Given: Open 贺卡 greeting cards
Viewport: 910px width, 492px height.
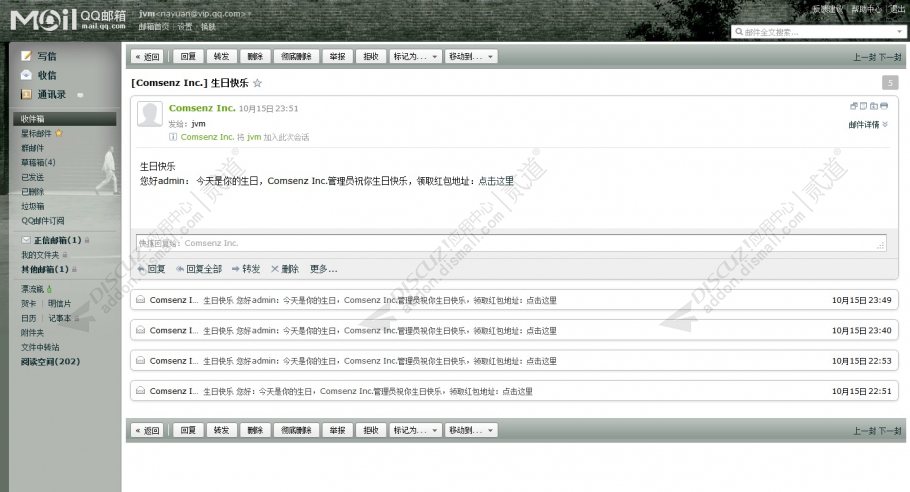Looking at the screenshot, I should point(28,303).
